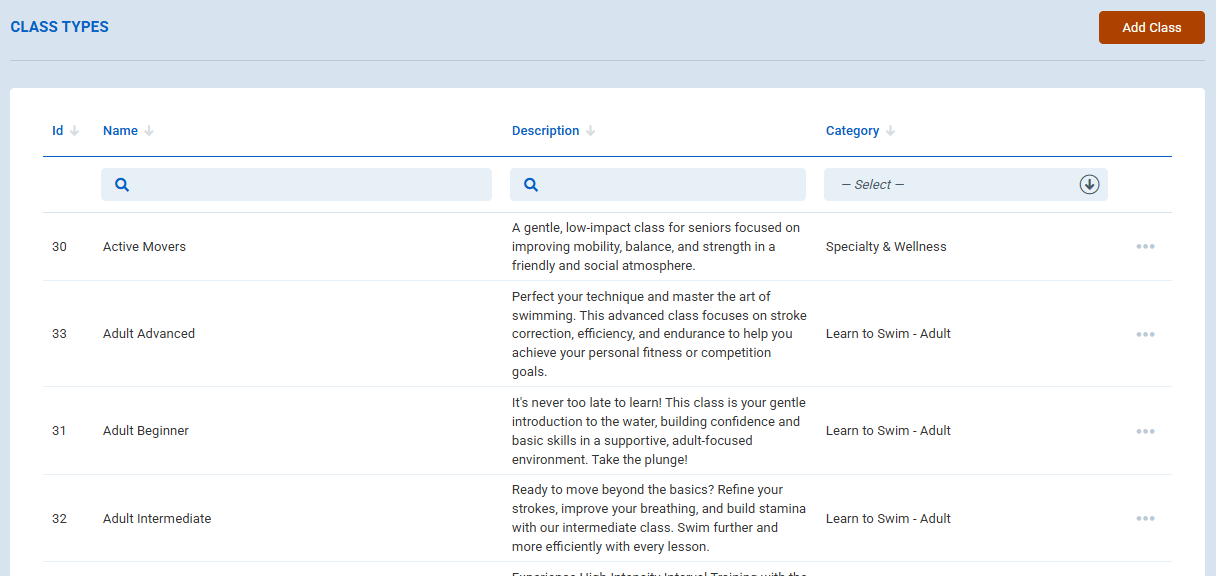Select the Active Movers class name

click(144, 247)
